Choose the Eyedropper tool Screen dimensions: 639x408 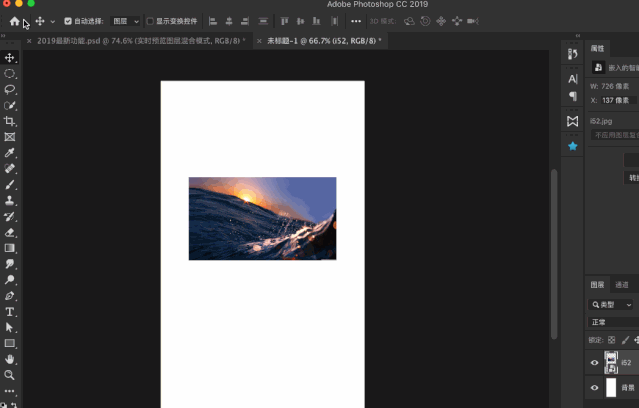[x=9, y=153]
